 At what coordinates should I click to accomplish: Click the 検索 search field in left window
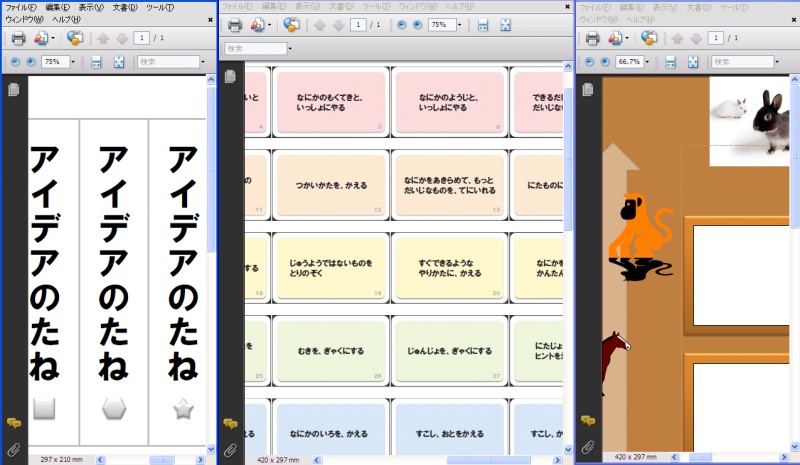pyautogui.click(x=168, y=62)
